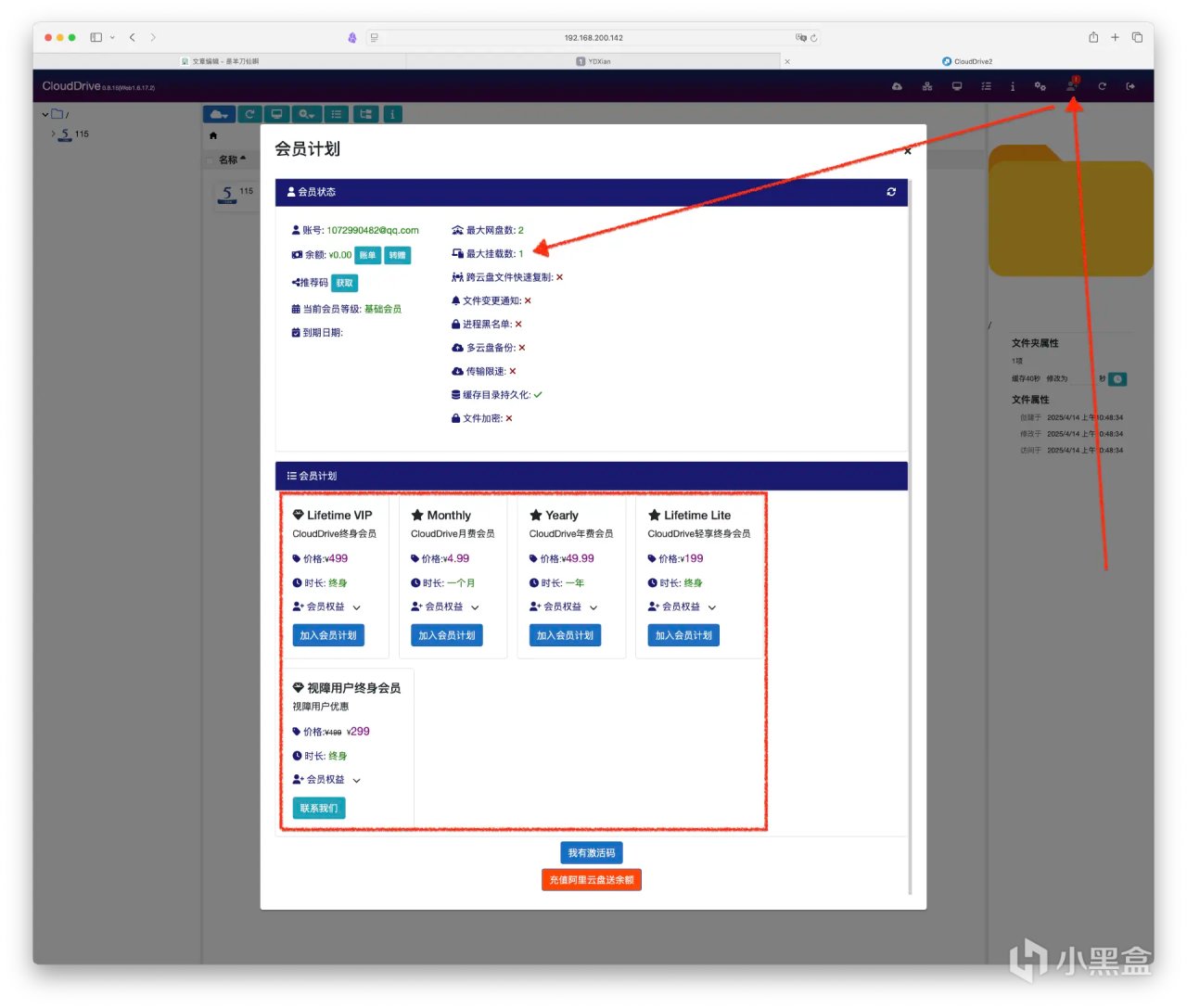Toggle the Safari sidebar button
This screenshot has height=1008, width=1187.
96,37
